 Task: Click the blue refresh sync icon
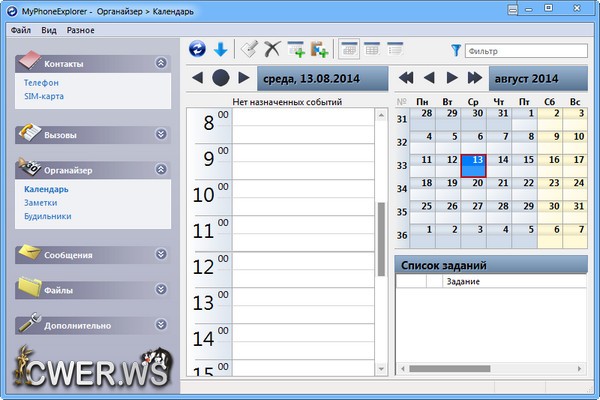[197, 49]
